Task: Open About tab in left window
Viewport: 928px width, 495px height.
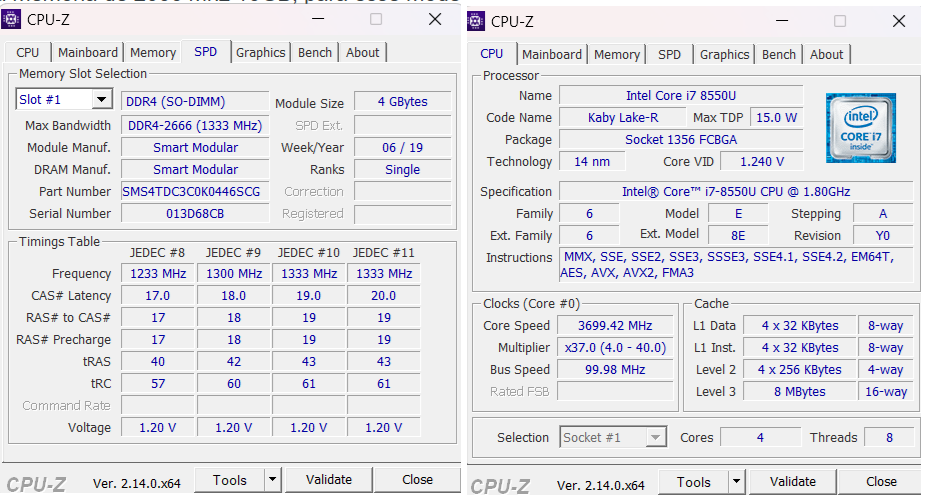Action: click(x=363, y=53)
